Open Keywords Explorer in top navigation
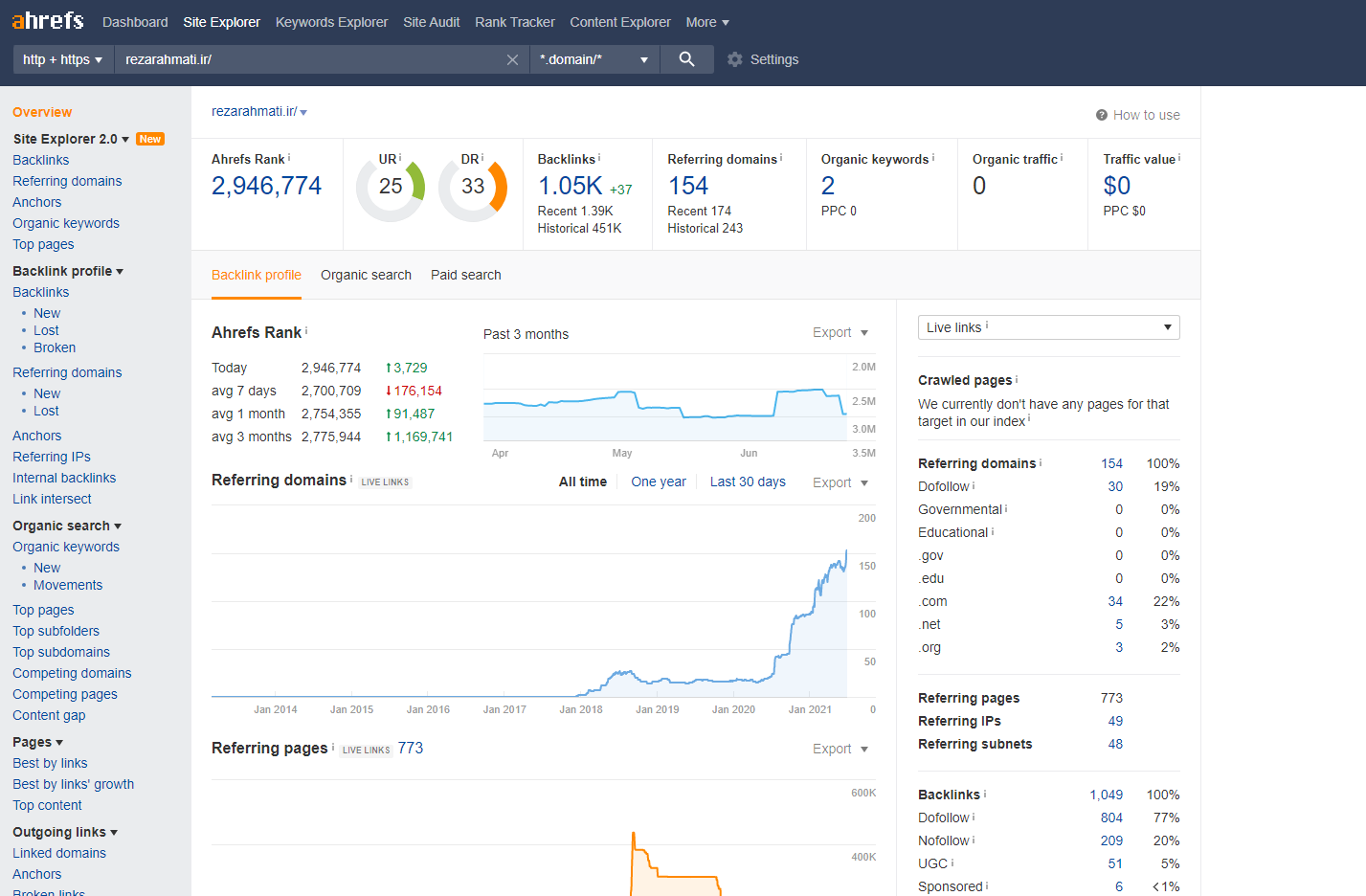1366x896 pixels. pos(331,22)
